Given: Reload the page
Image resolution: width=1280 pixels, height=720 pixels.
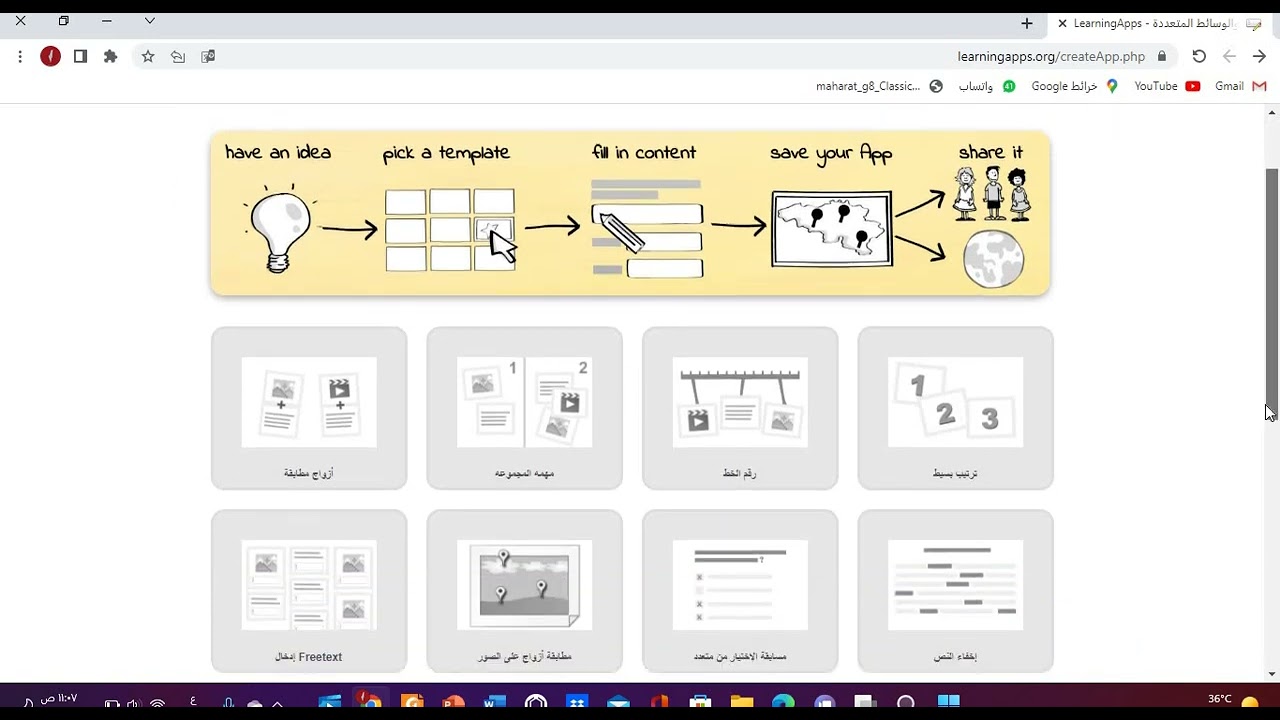Looking at the screenshot, I should 1199,57.
